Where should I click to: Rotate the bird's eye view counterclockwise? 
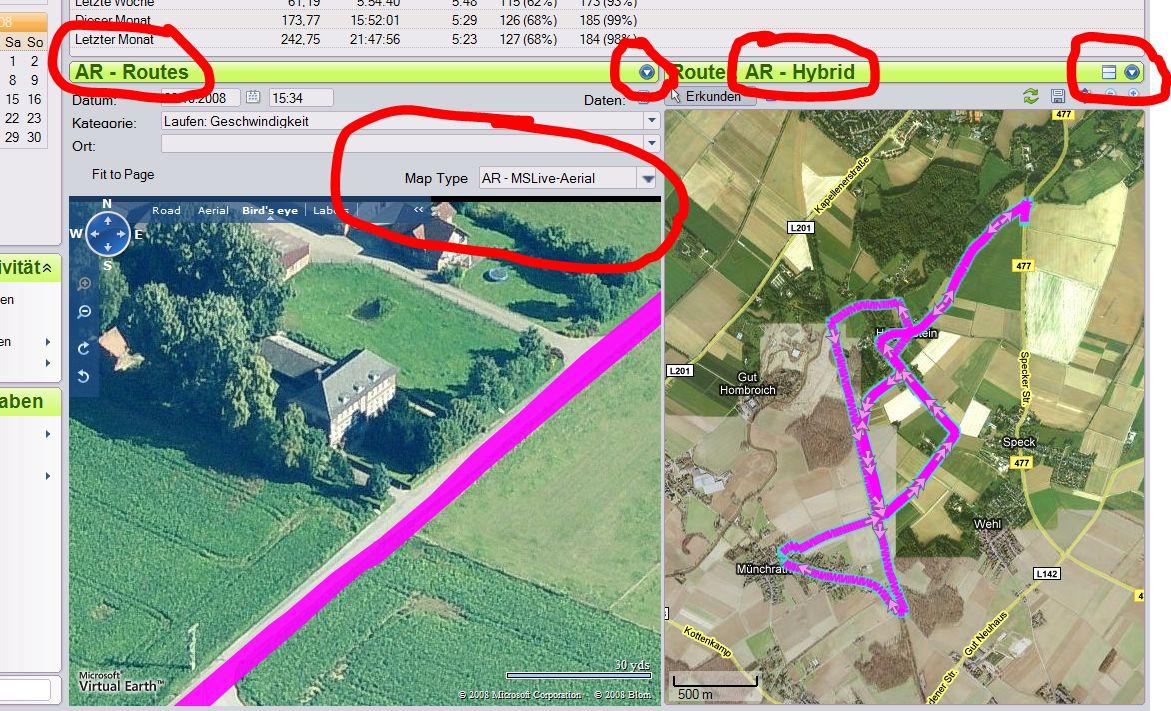point(84,376)
